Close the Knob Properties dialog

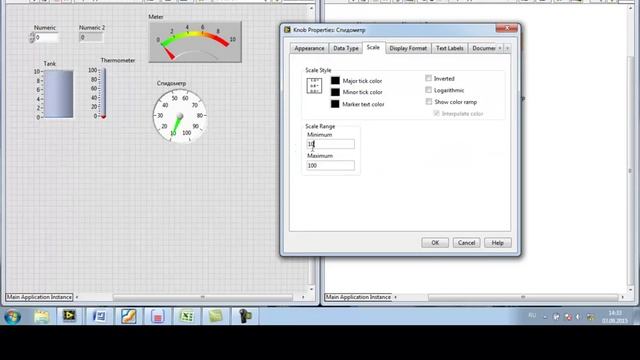point(507,28)
